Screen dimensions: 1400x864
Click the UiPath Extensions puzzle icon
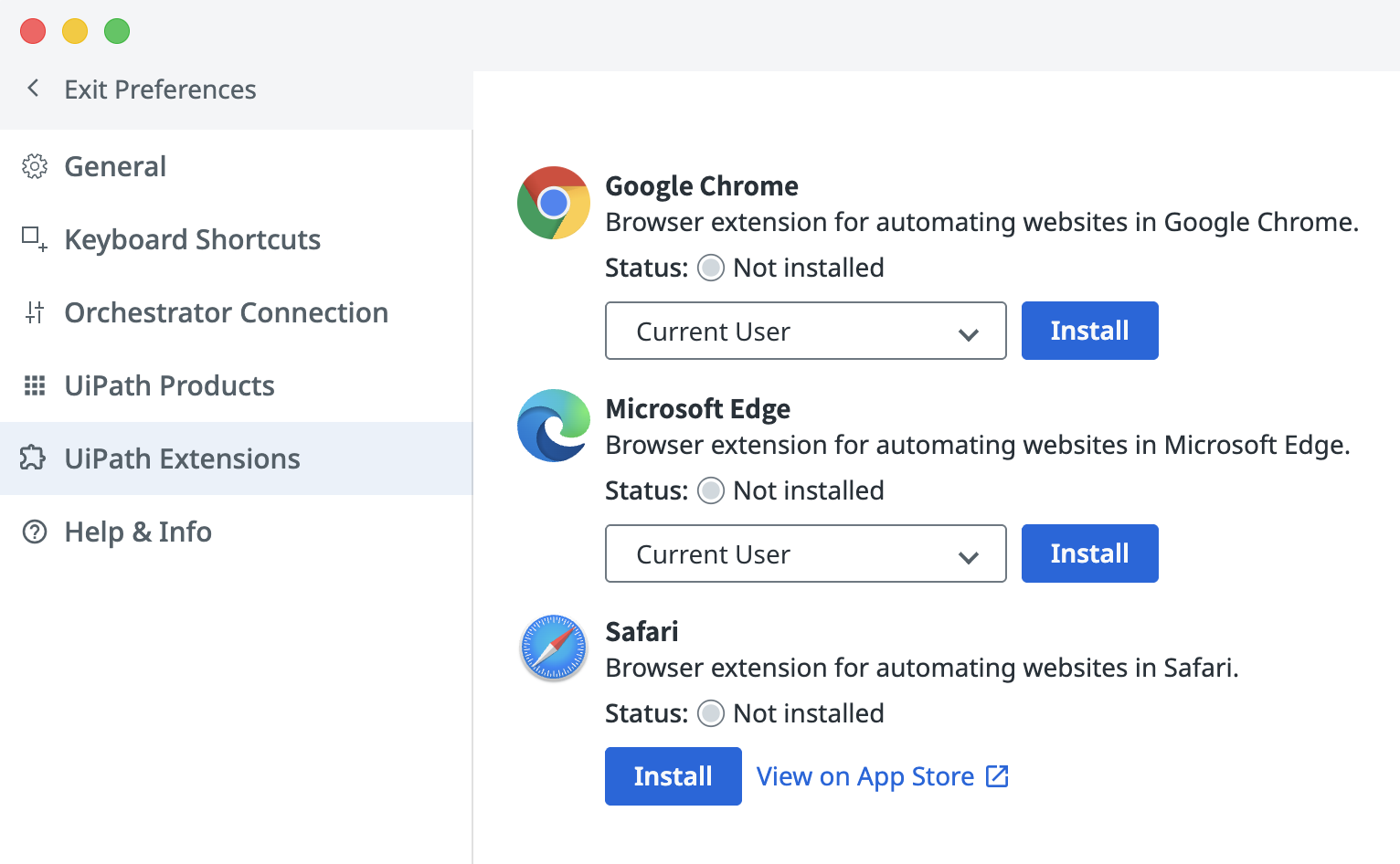point(33,458)
